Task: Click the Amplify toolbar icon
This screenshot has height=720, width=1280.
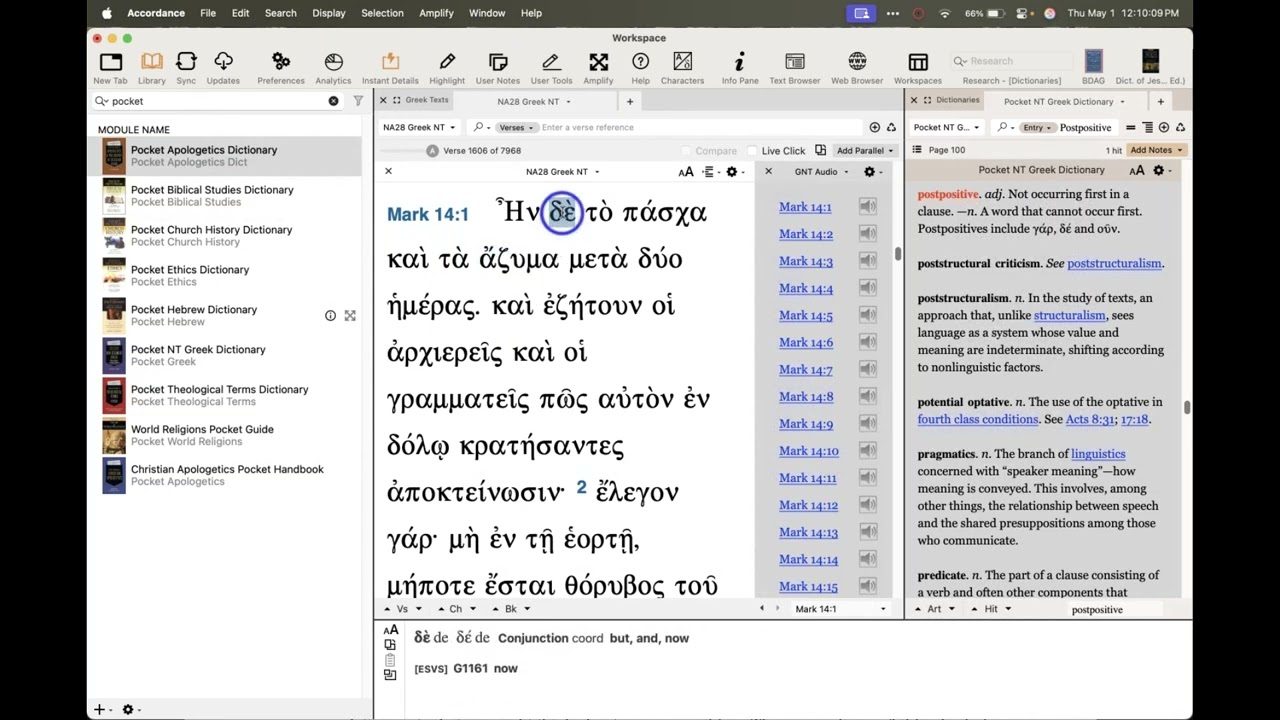Action: 598,67
